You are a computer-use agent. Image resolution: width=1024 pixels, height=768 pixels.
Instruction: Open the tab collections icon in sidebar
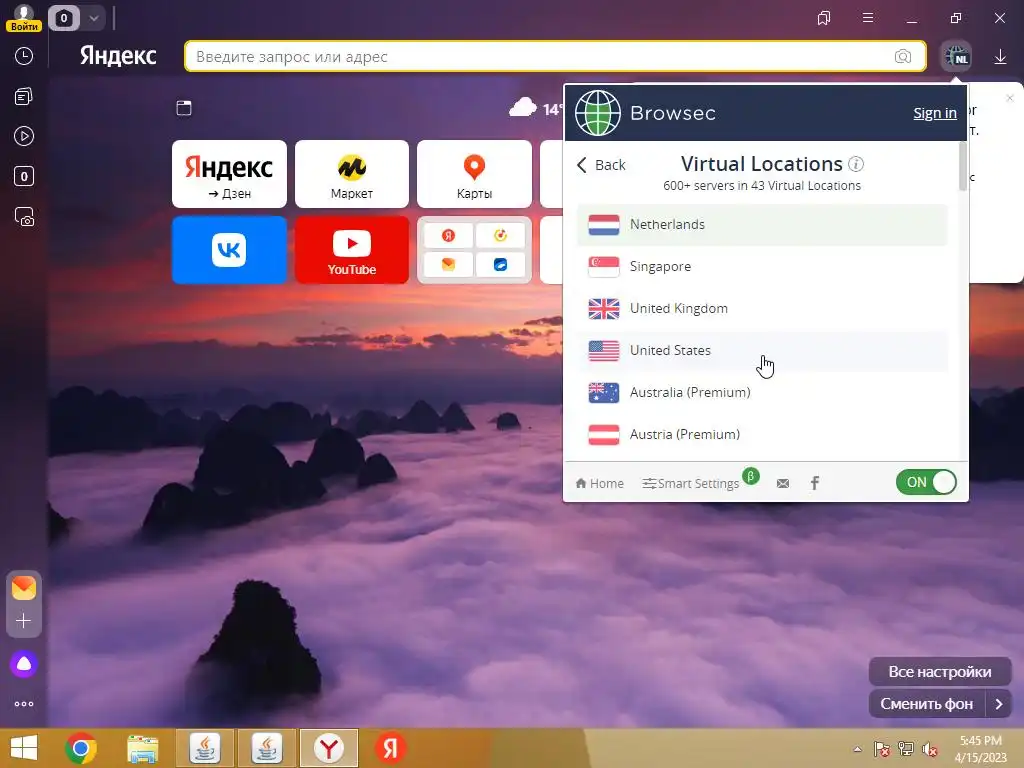24,97
